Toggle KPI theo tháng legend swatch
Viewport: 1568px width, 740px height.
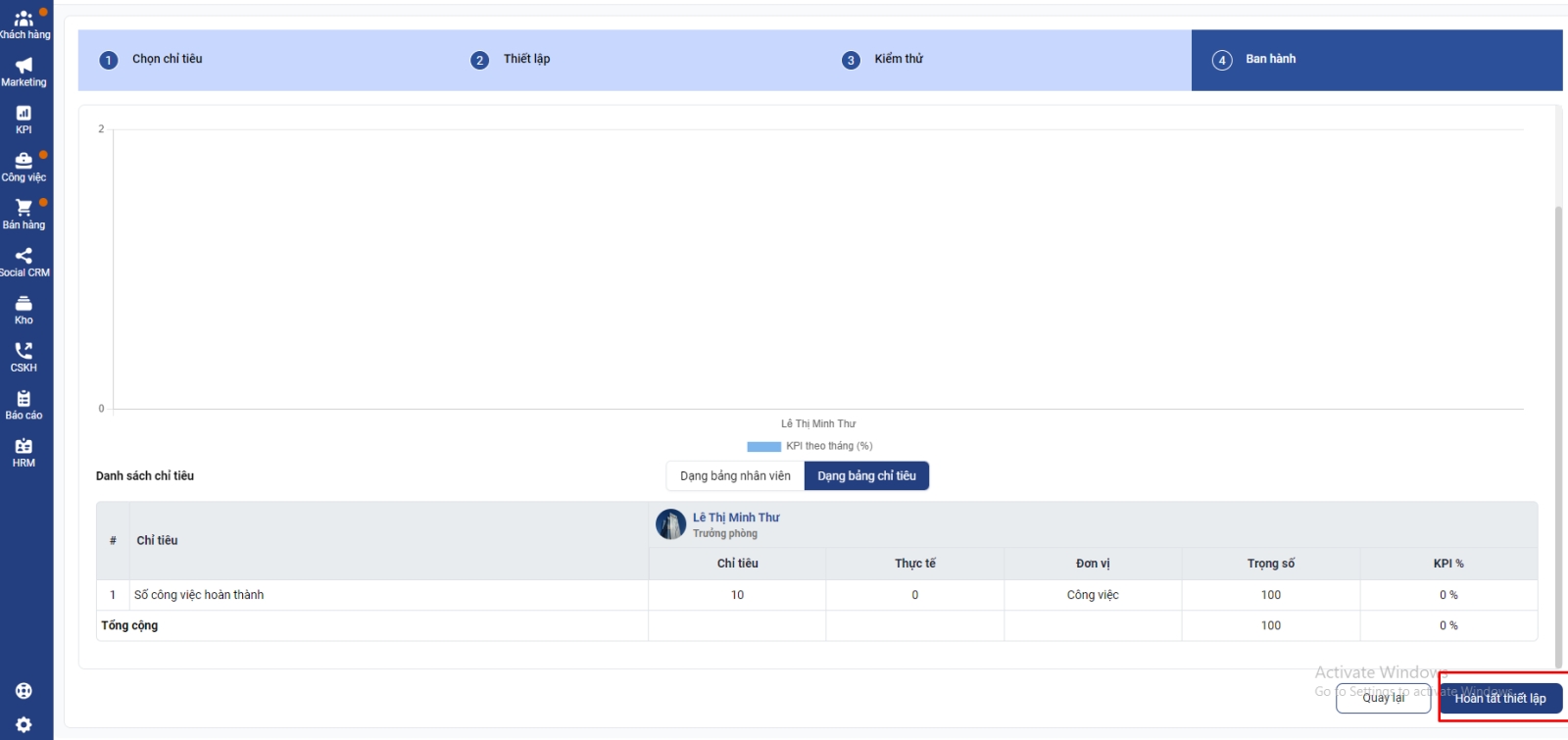(x=763, y=447)
